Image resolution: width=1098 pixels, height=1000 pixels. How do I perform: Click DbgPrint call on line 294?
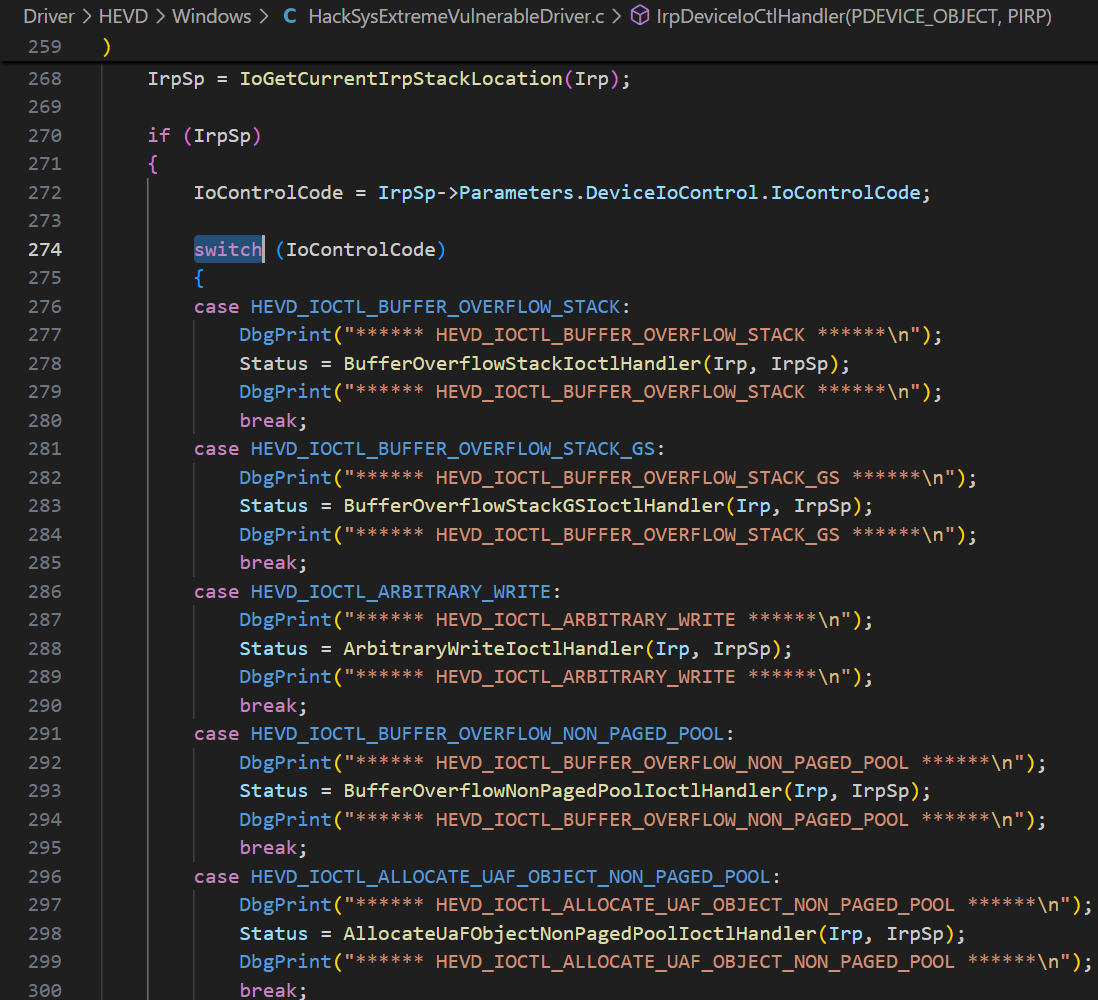coord(285,820)
